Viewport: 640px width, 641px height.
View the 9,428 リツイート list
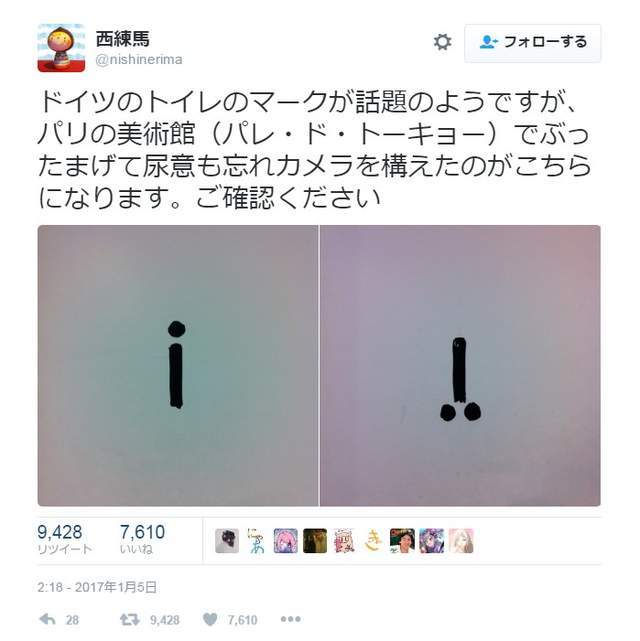pyautogui.click(x=64, y=539)
